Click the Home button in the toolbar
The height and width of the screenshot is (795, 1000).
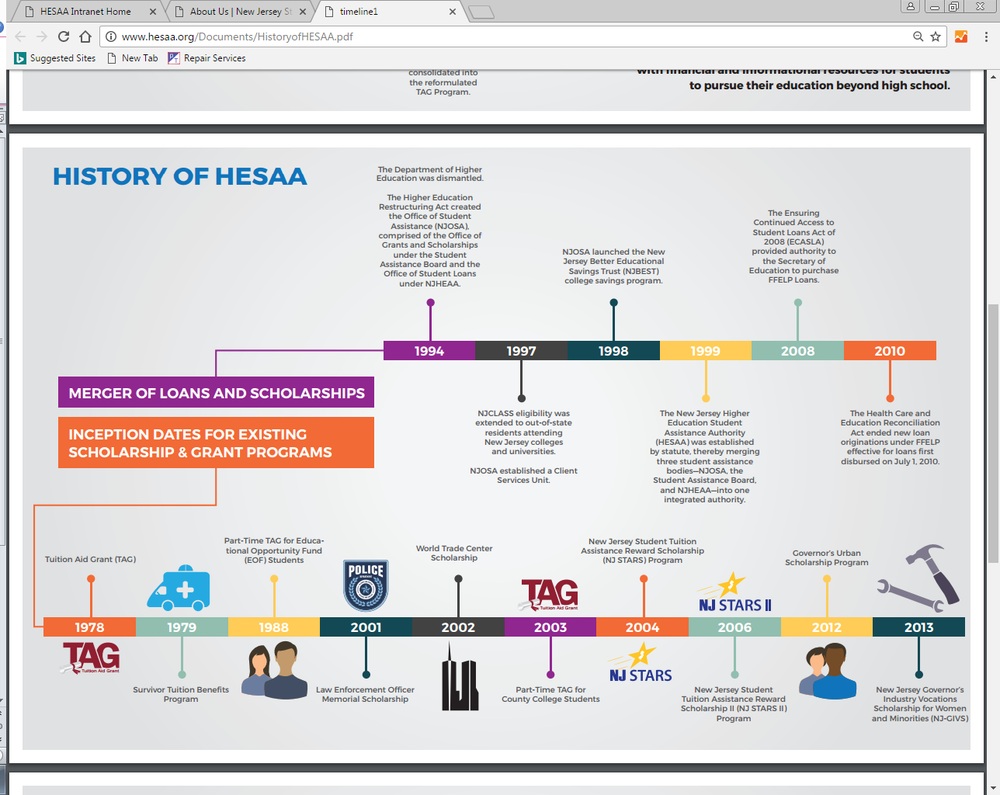(87, 36)
